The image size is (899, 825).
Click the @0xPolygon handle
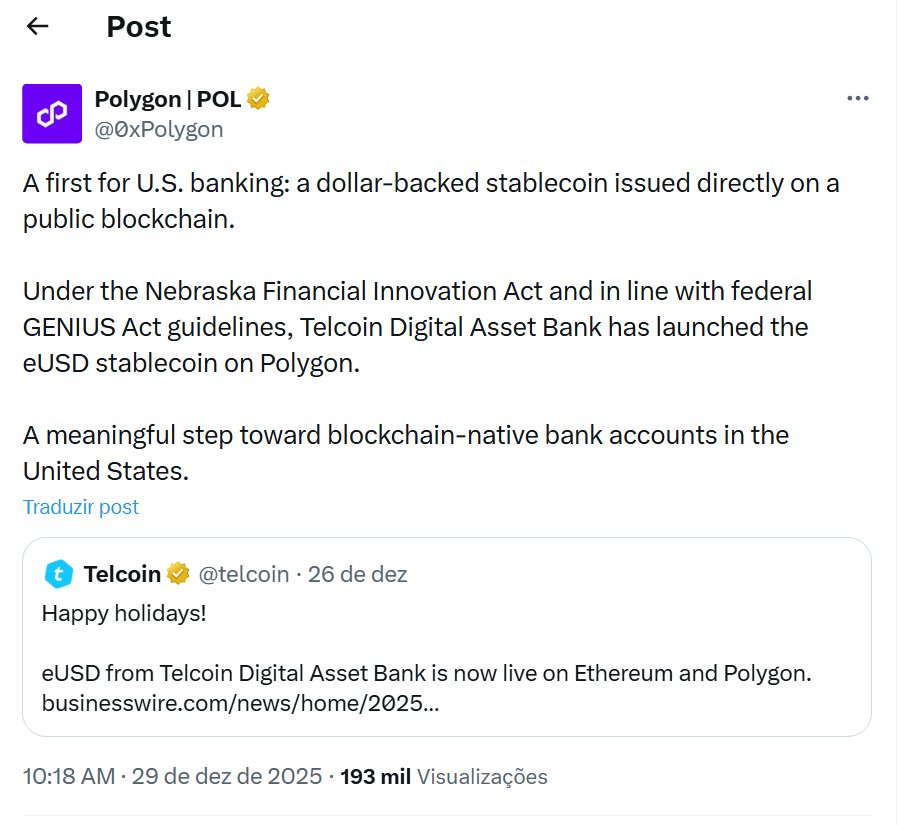click(x=158, y=129)
